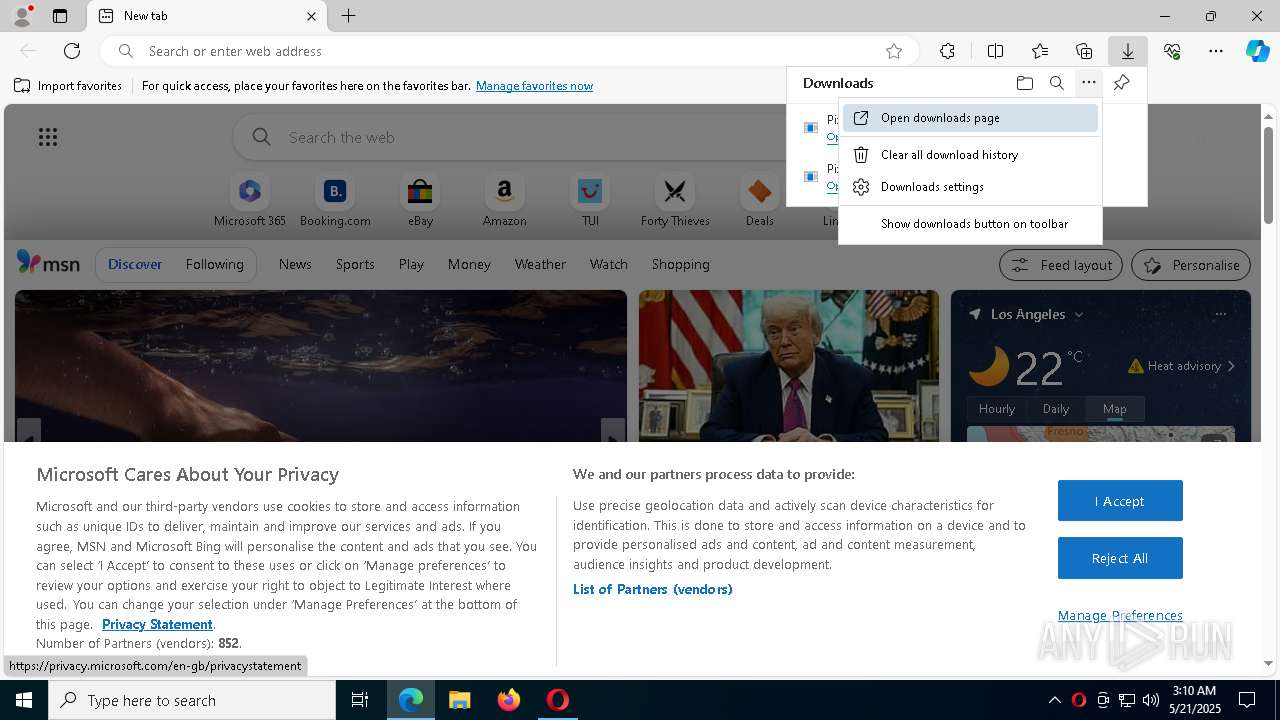Image resolution: width=1280 pixels, height=720 pixels.
Task: Open the Microsoft 365 shortcut
Action: click(250, 200)
